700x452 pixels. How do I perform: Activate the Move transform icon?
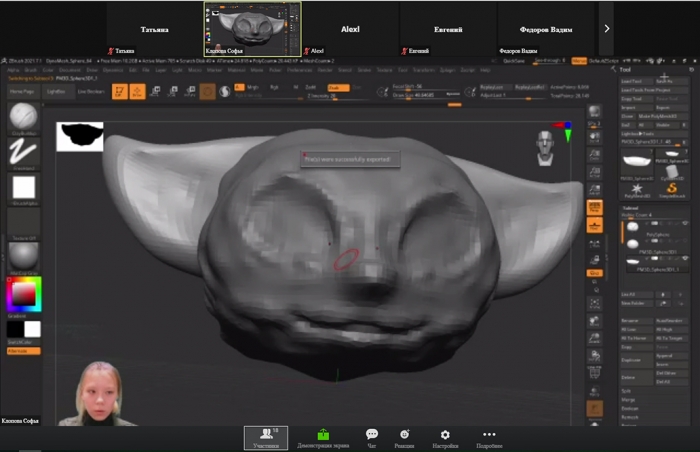point(155,91)
